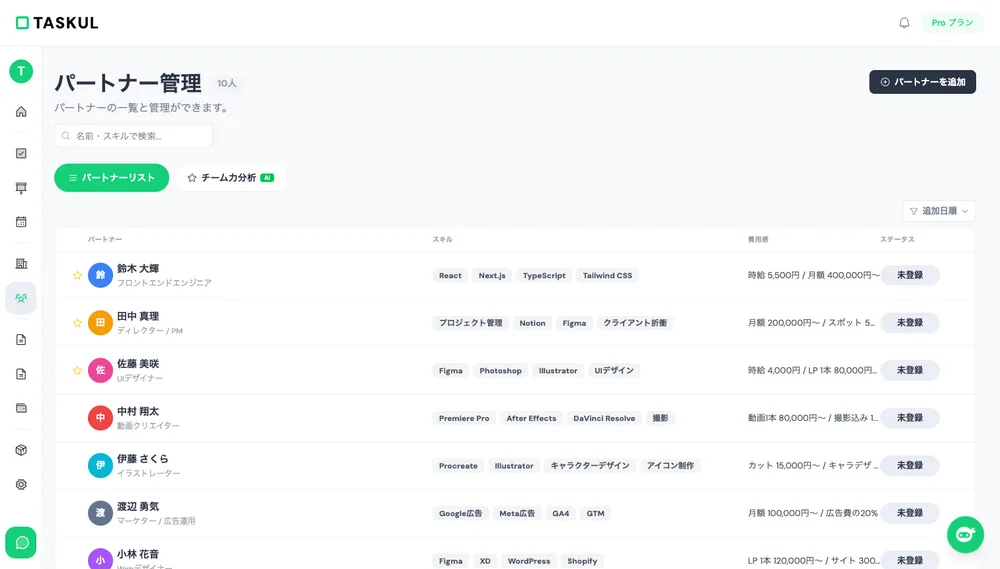Open the checkbox task icon in sidebar
The image size is (1000, 569).
[x=21, y=153]
